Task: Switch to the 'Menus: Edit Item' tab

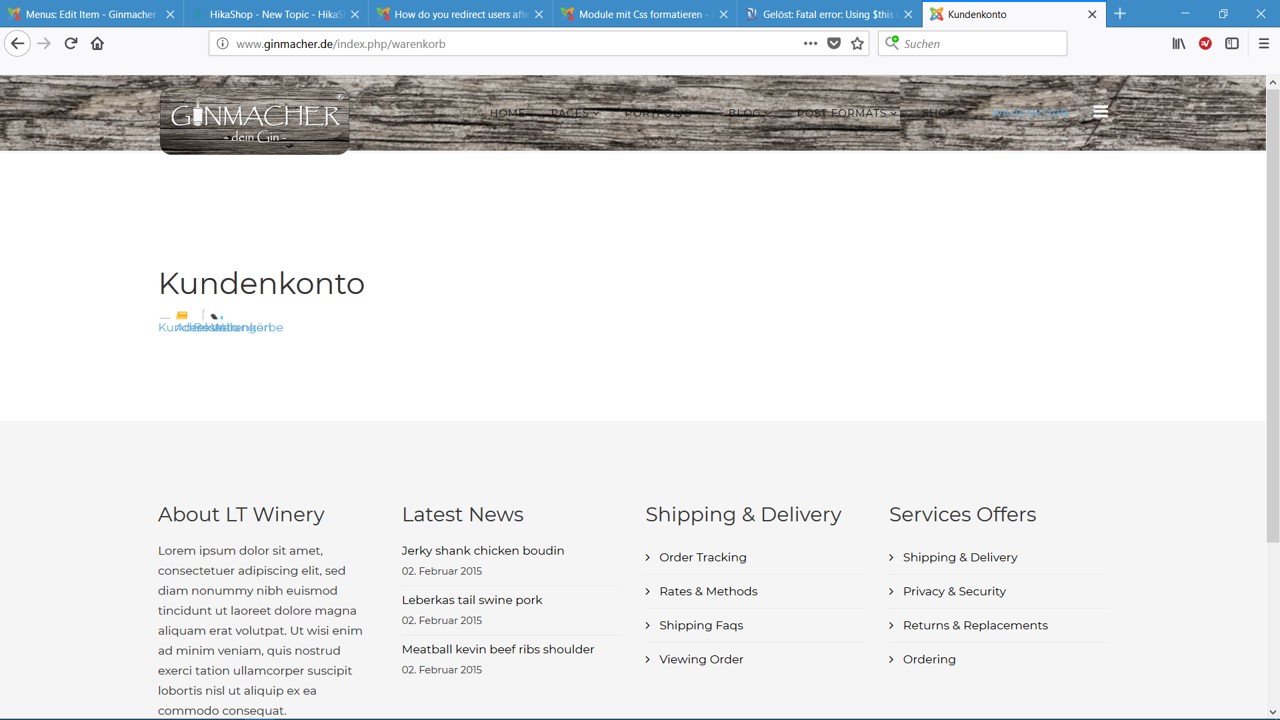Action: tap(91, 15)
